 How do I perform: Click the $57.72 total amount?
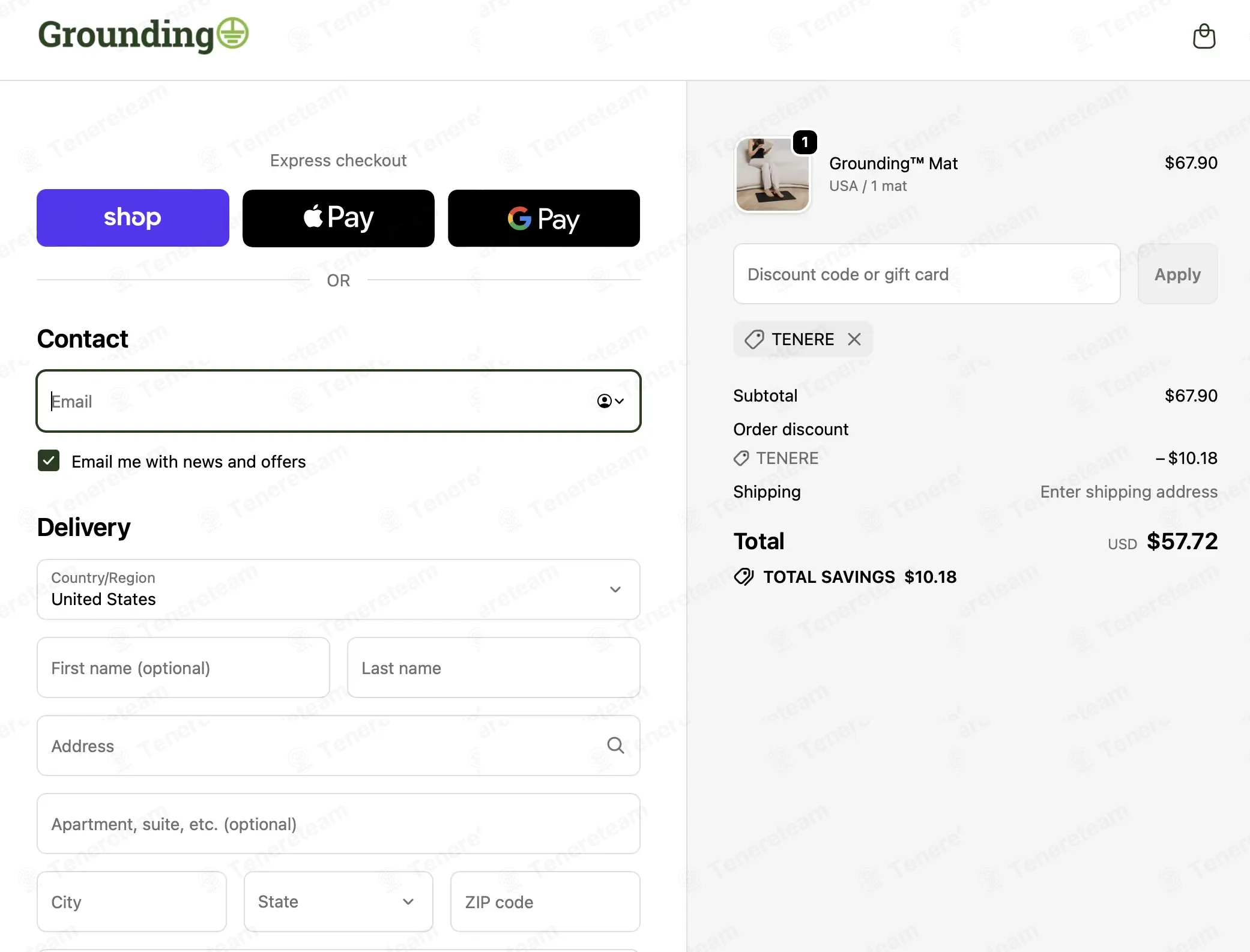pos(1182,541)
